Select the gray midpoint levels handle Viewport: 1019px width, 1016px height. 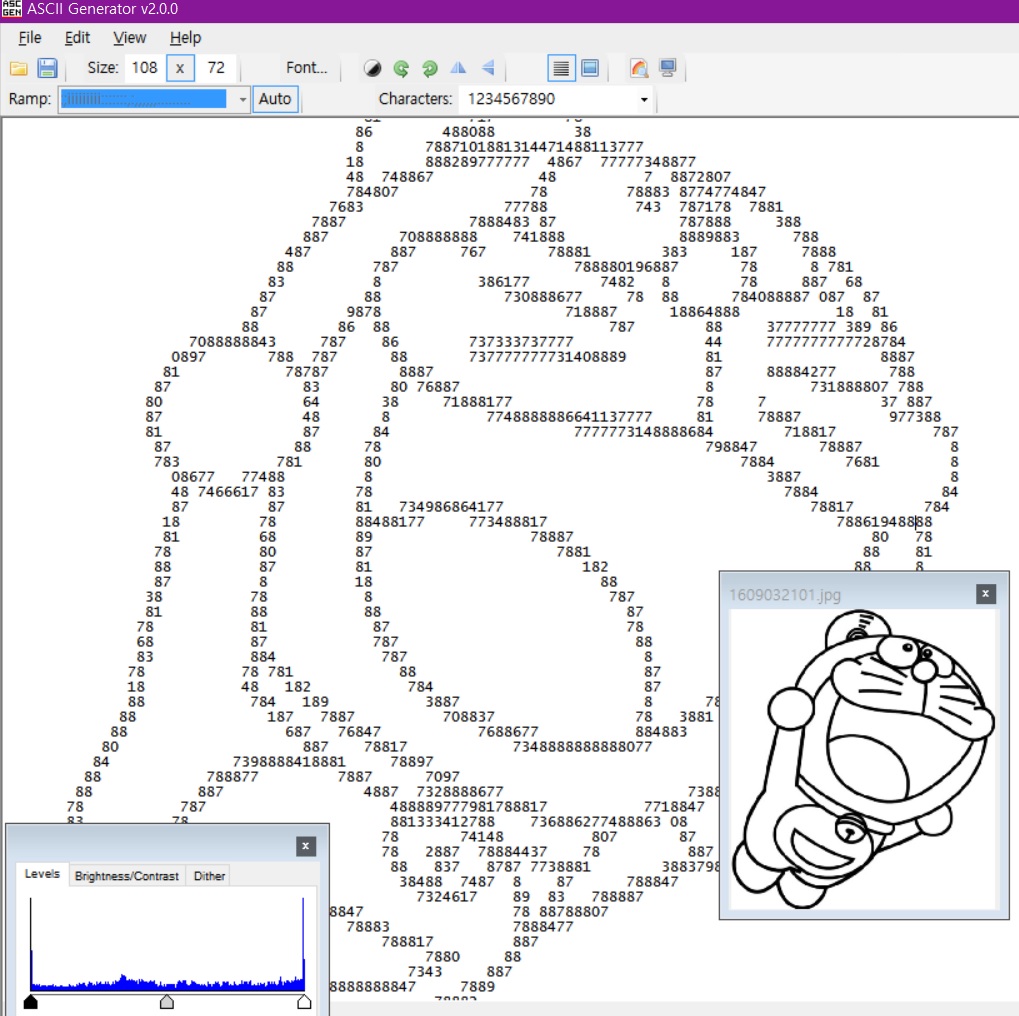[x=167, y=1001]
